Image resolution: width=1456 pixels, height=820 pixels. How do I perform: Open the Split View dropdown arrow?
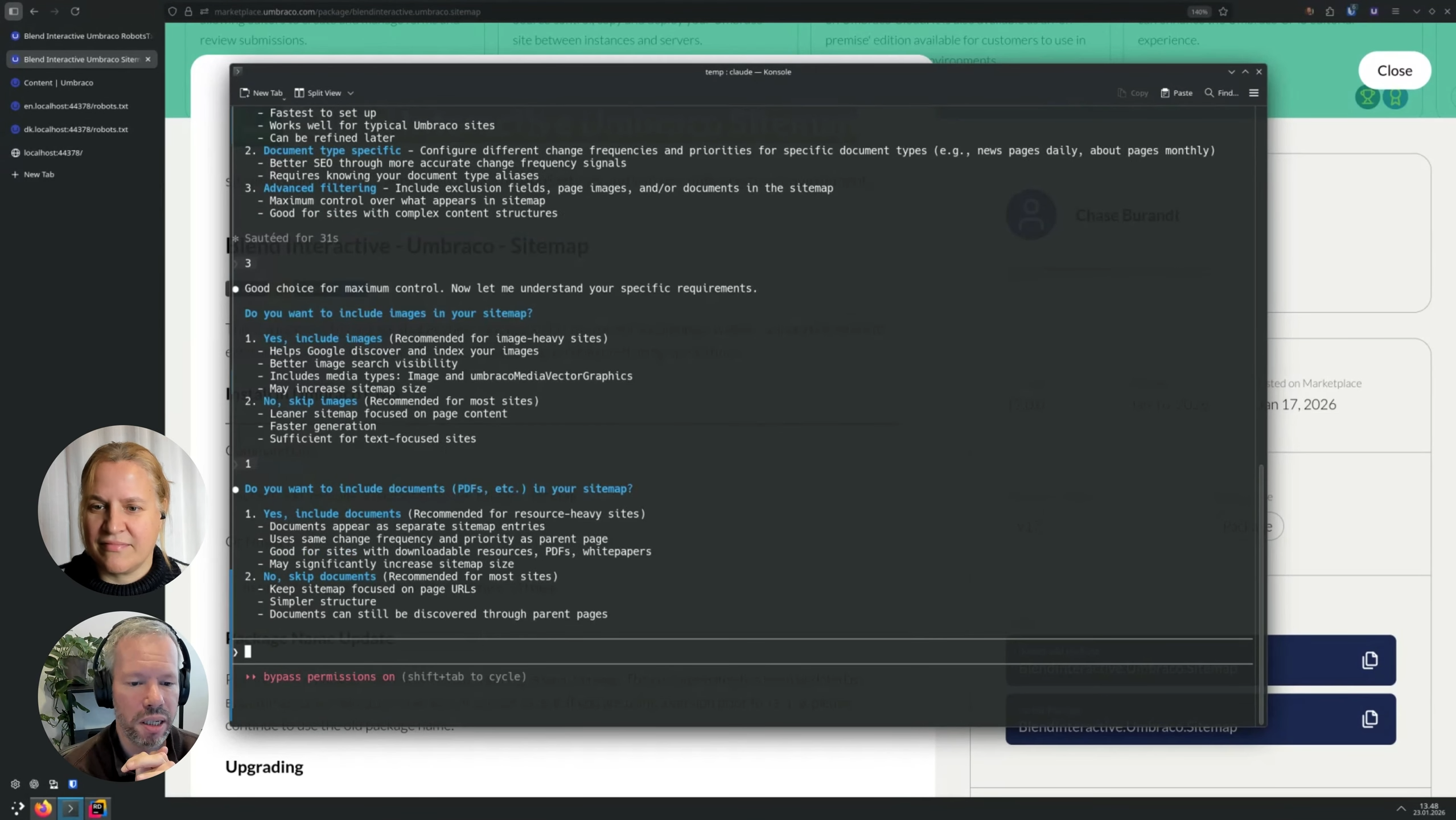[x=351, y=93]
